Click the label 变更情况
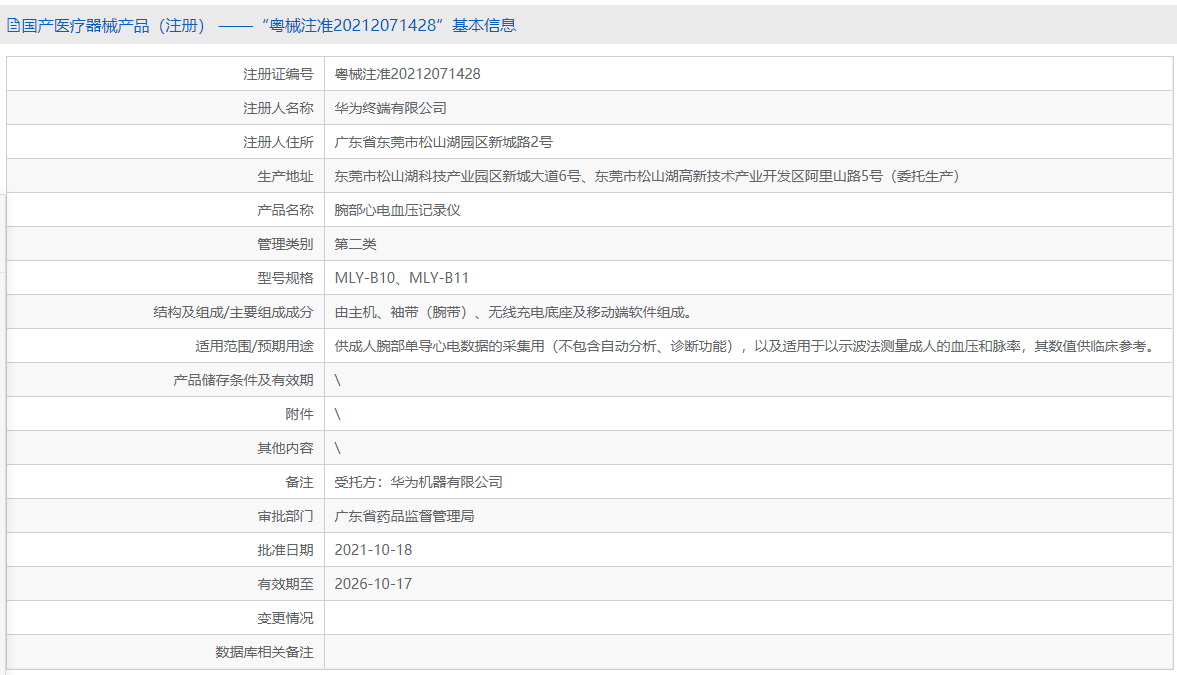Screen dimensions: 1177x675 285,618
